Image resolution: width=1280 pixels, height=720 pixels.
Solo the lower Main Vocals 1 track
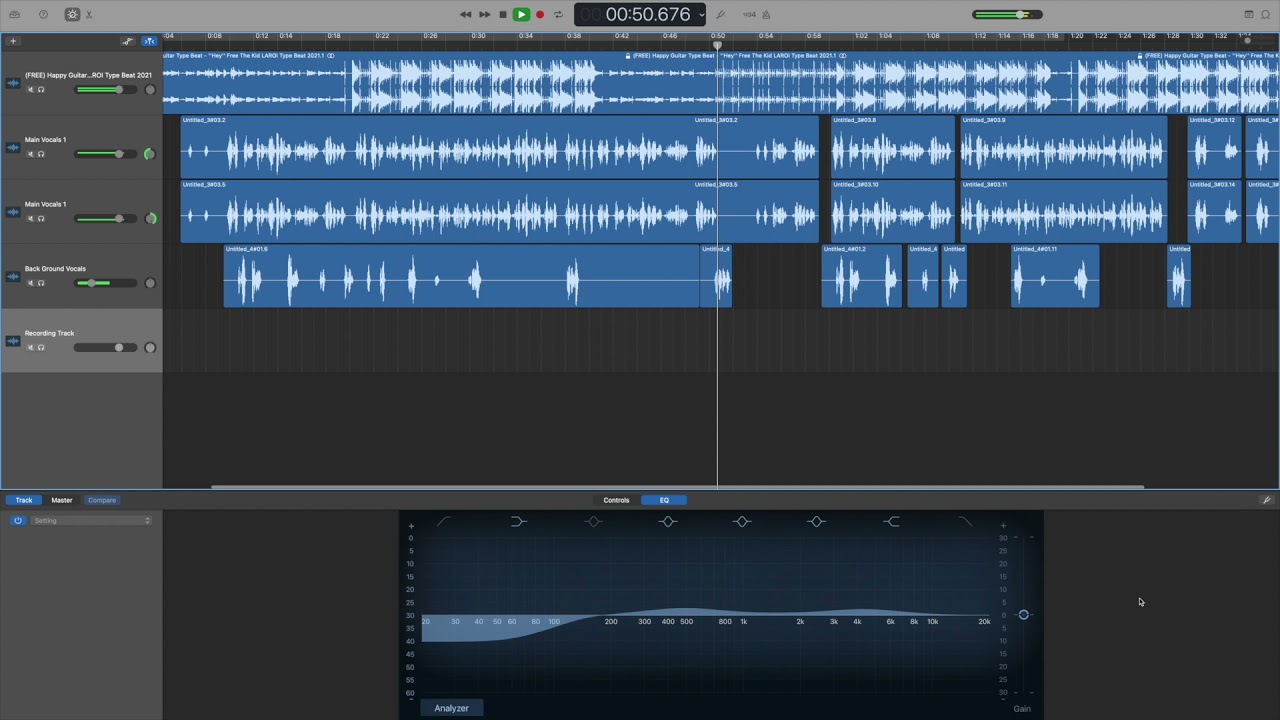pyautogui.click(x=41, y=219)
